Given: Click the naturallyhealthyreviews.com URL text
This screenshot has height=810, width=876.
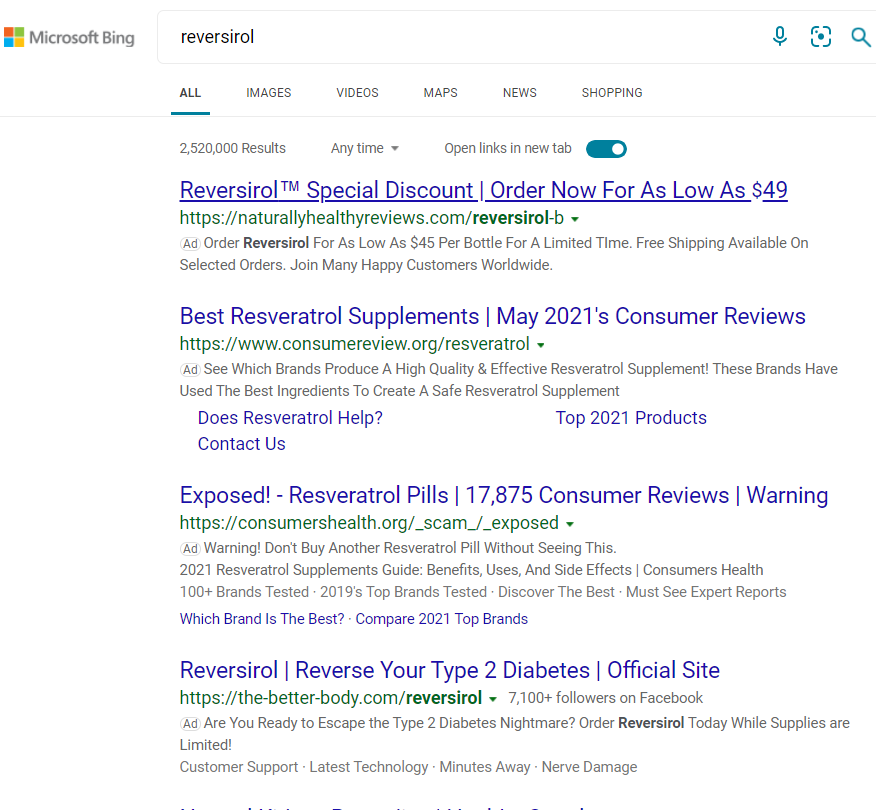Looking at the screenshot, I should tap(372, 218).
